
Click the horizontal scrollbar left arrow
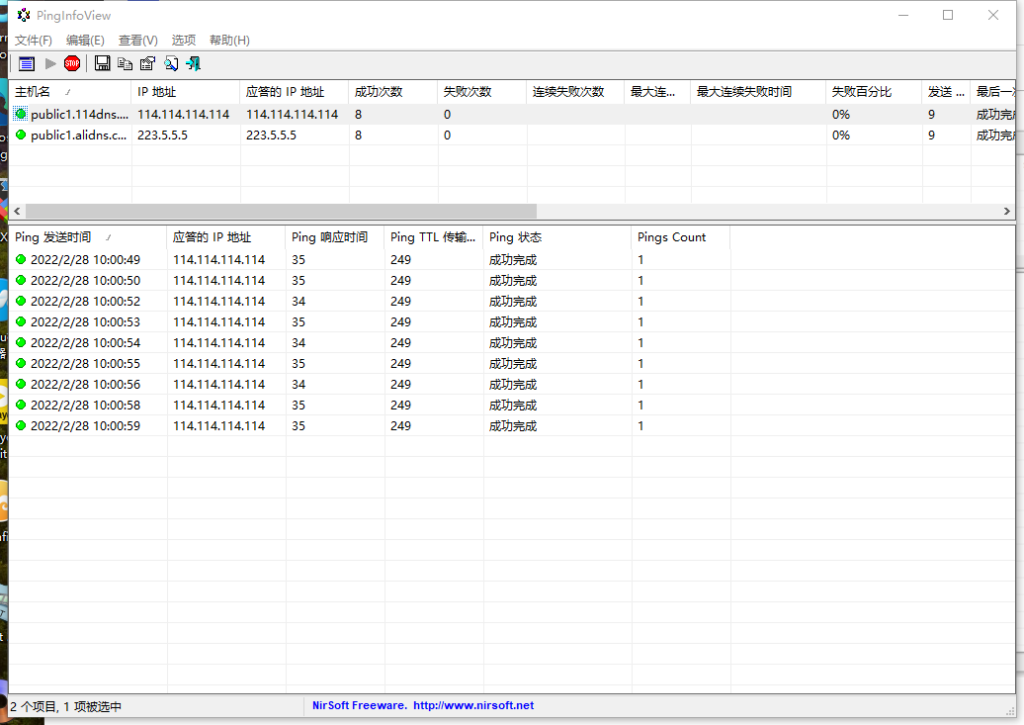[x=17, y=211]
